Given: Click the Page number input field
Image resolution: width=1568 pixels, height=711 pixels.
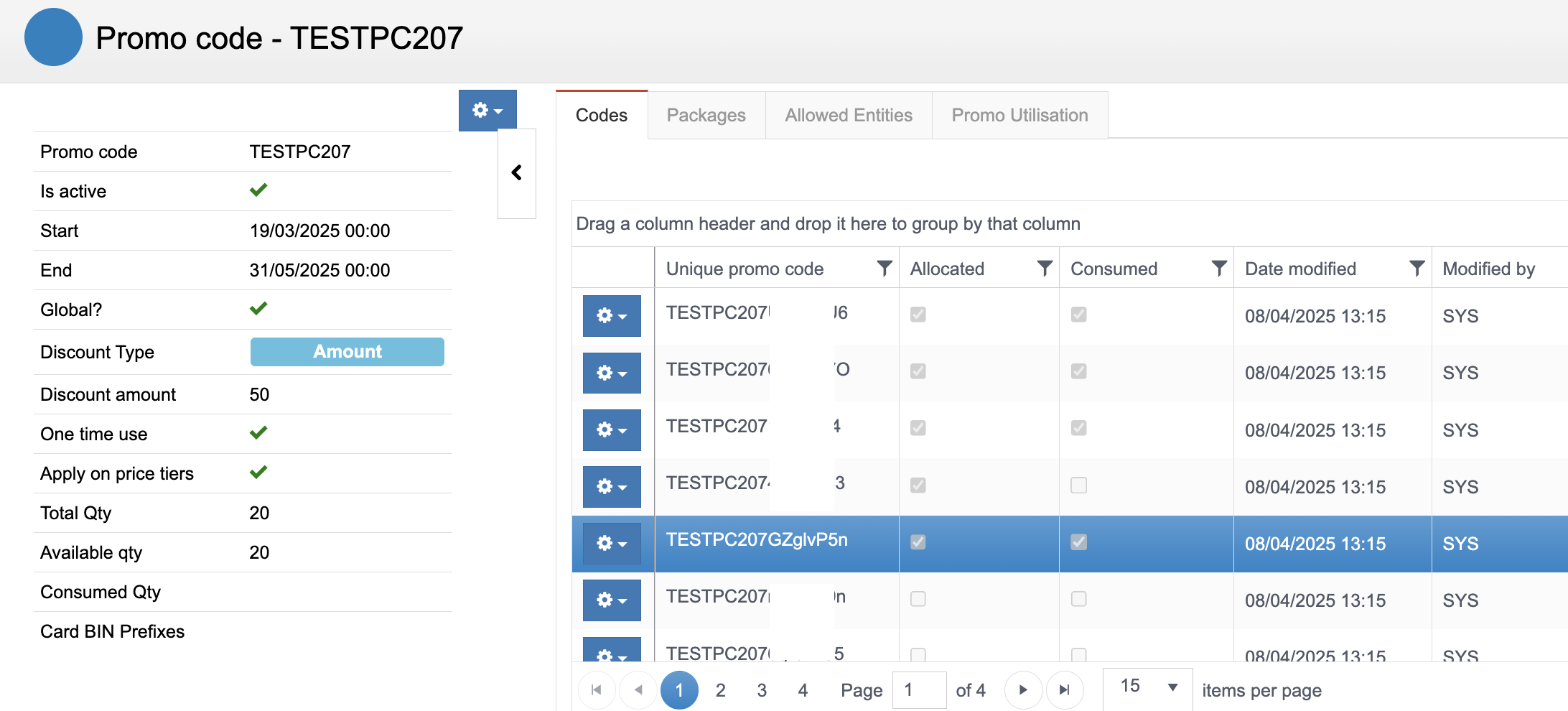Looking at the screenshot, I should click(919, 690).
